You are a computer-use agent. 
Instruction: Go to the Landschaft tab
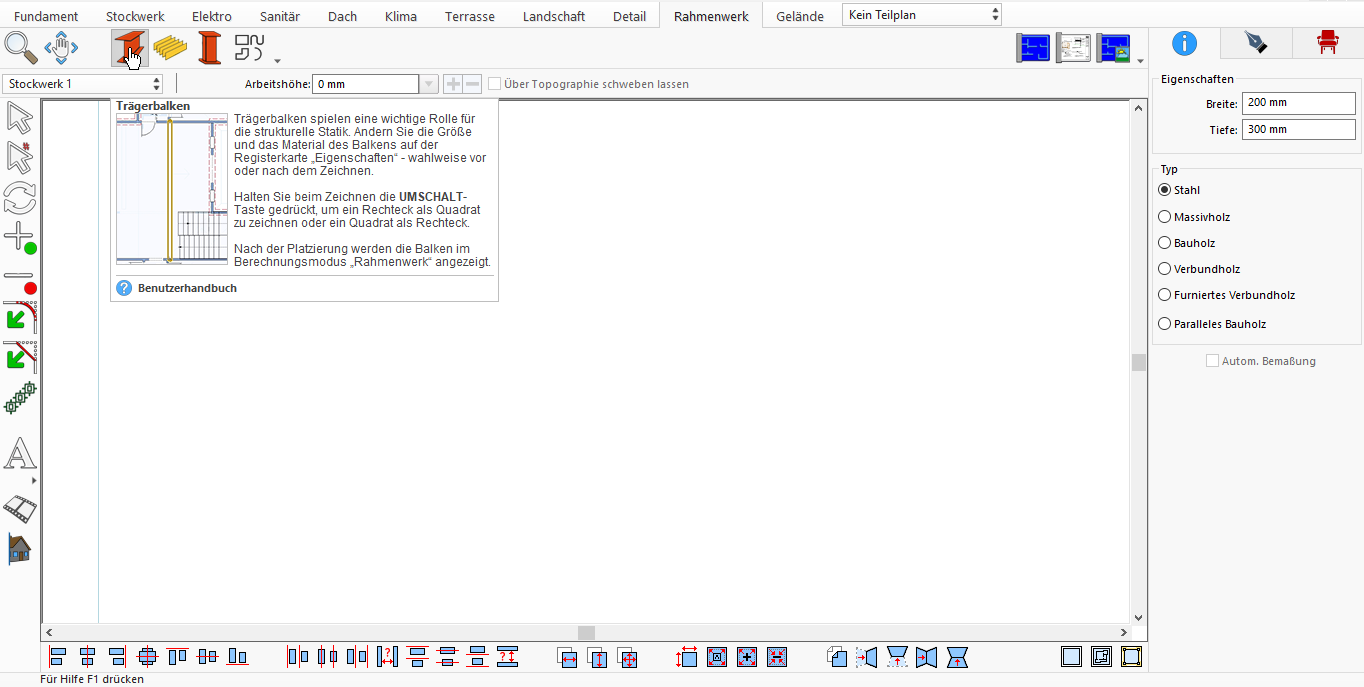554,16
